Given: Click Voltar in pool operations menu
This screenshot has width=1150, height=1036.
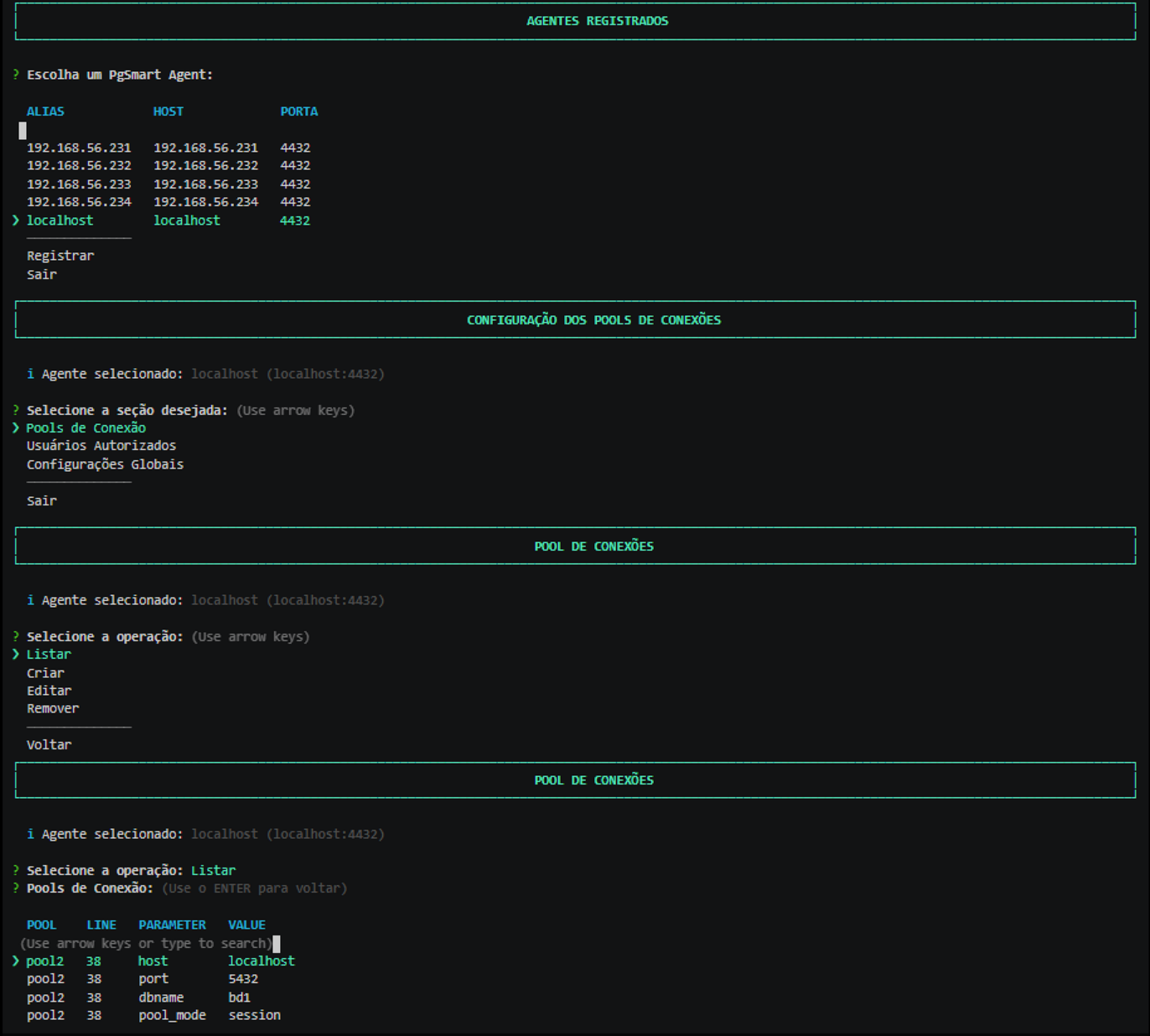Looking at the screenshot, I should point(49,745).
